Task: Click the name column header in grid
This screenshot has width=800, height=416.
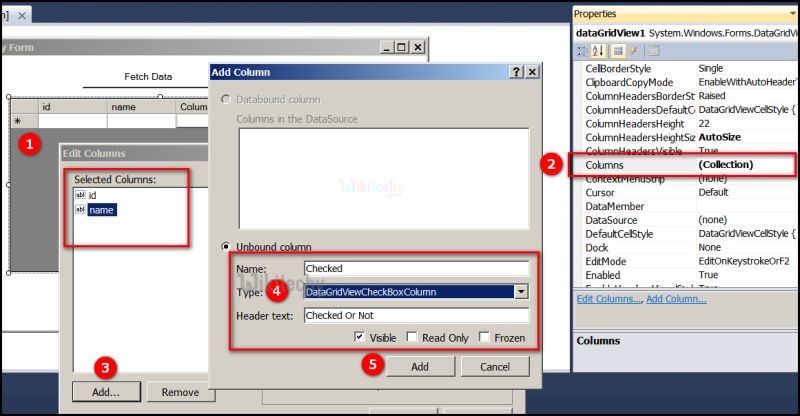Action: click(141, 107)
